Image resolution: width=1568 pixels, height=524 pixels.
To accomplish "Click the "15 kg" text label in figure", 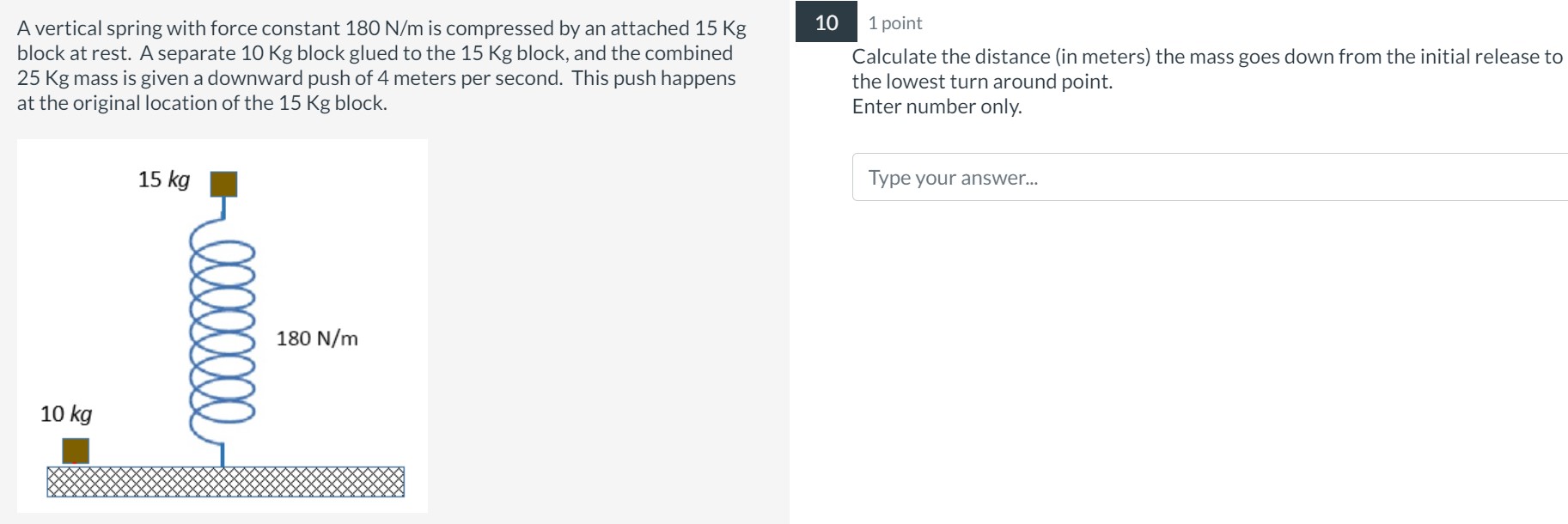I will [x=163, y=180].
